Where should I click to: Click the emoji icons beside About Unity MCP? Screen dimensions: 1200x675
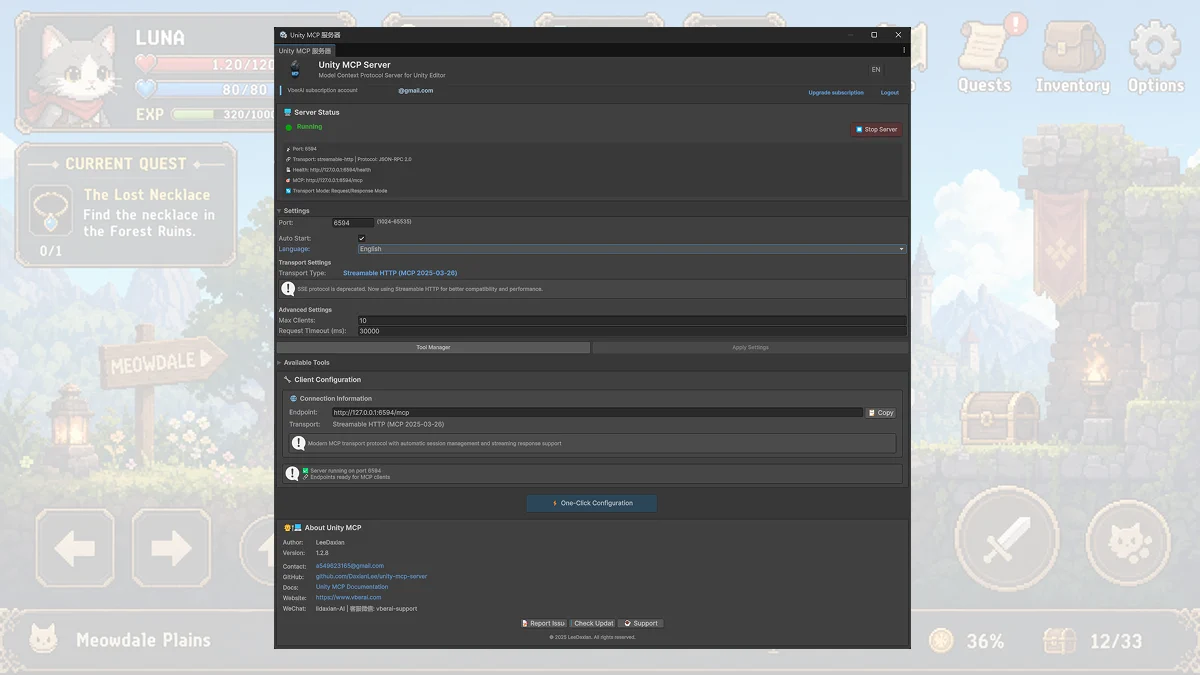[x=293, y=528]
